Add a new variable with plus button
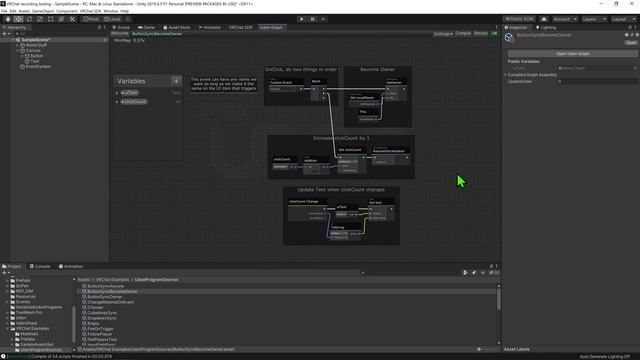The width and height of the screenshot is (640, 360). click(176, 81)
